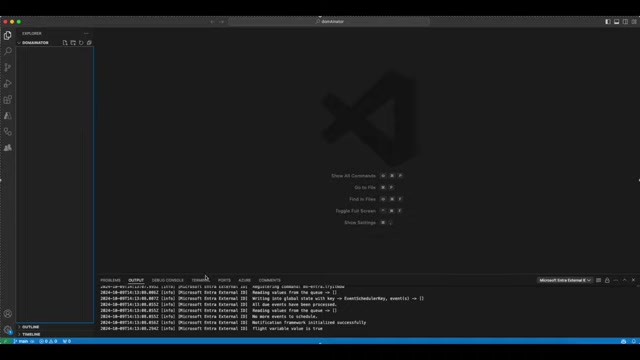
Task: Open the Source Control view icon
Action: click(x=8, y=67)
